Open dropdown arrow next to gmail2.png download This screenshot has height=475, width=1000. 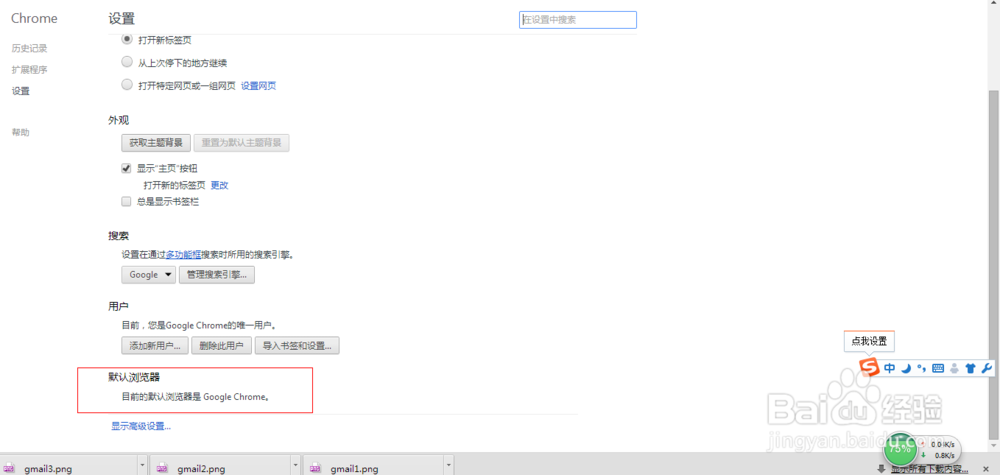(x=295, y=465)
